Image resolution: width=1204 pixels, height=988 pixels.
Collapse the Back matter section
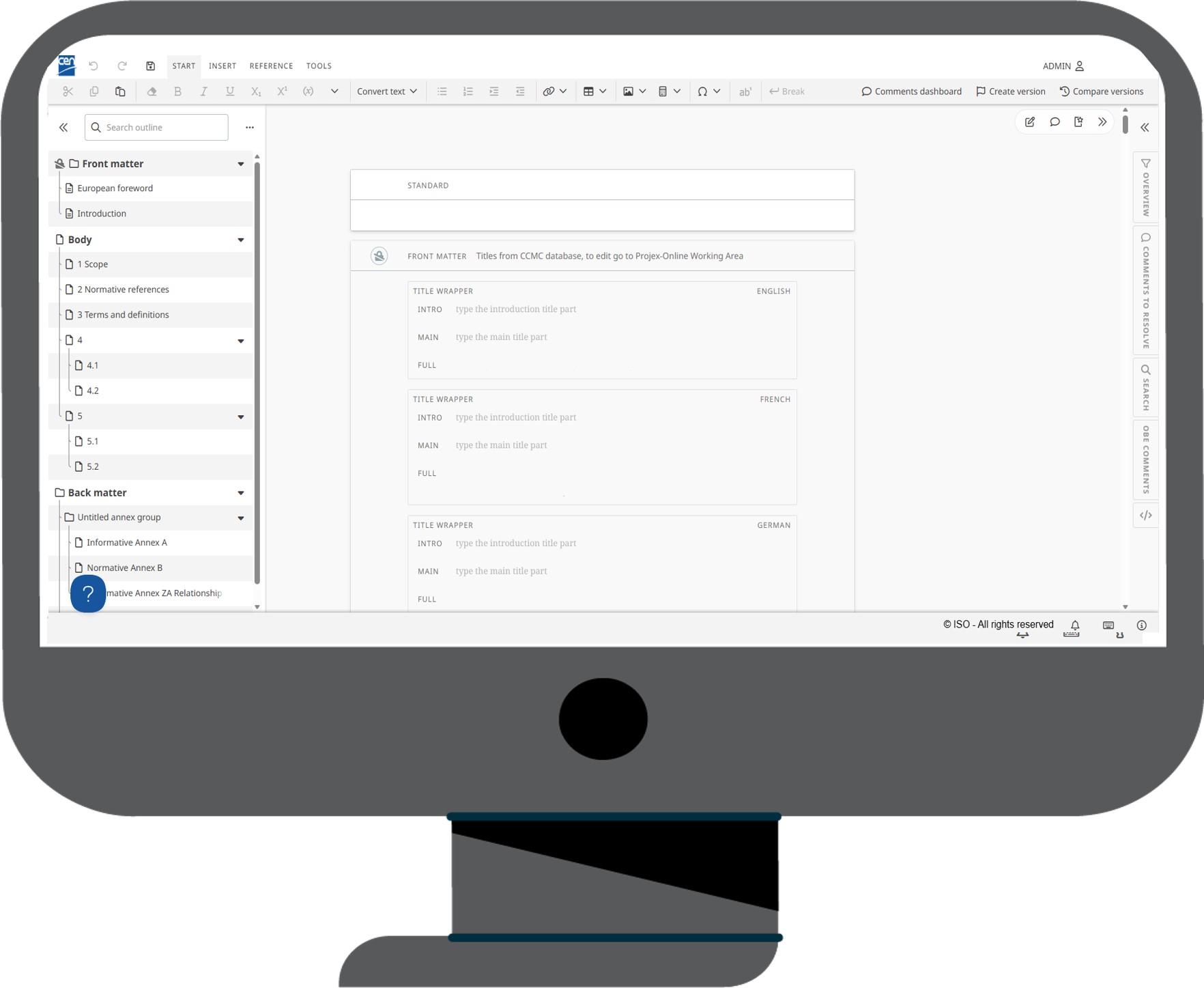241,493
